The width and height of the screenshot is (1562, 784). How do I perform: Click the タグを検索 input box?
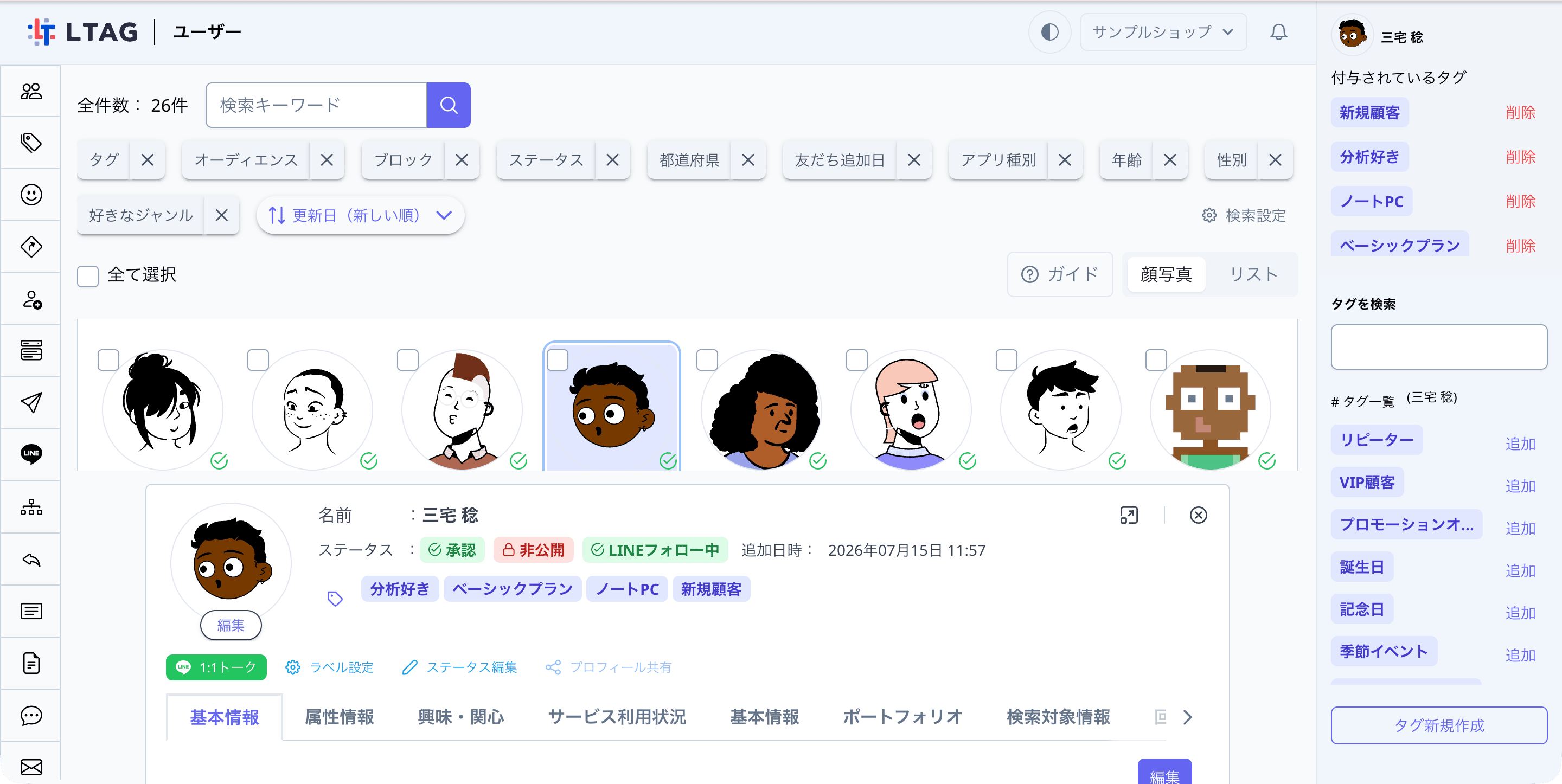click(x=1438, y=347)
